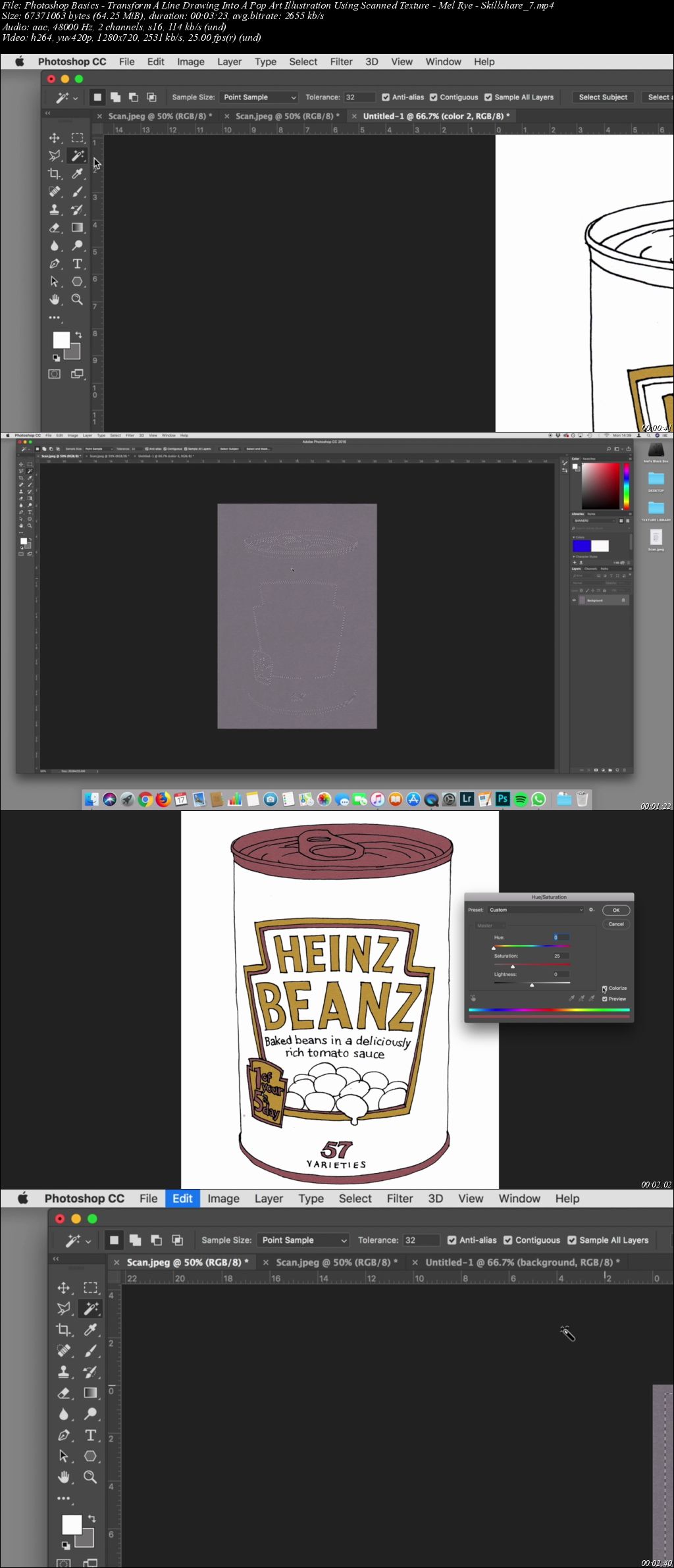Viewport: 674px width, 1568px height.
Task: Close first Scan.jpeg tab in 00:02:40 frame
Action: 117,1263
